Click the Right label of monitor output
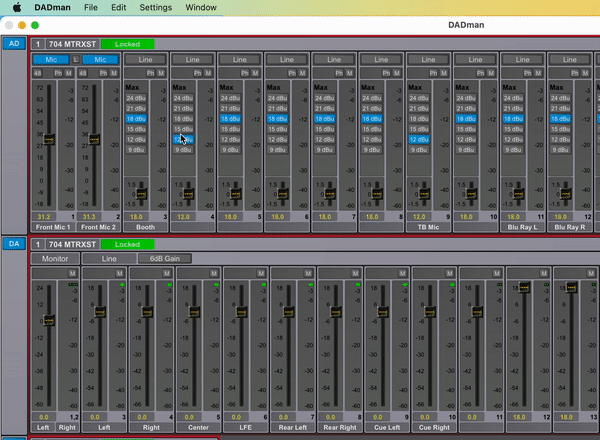 [x=67, y=427]
